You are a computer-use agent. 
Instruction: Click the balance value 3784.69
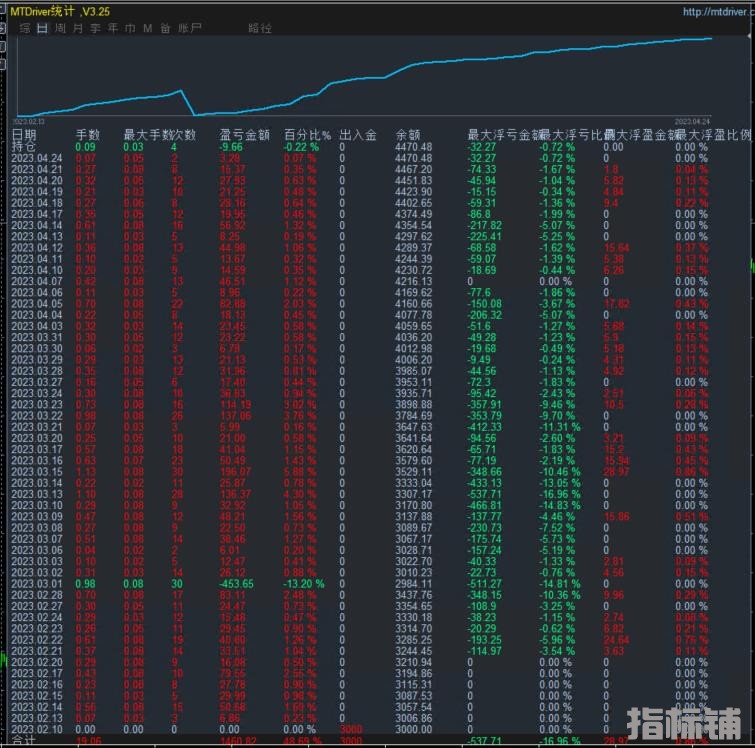coord(414,416)
